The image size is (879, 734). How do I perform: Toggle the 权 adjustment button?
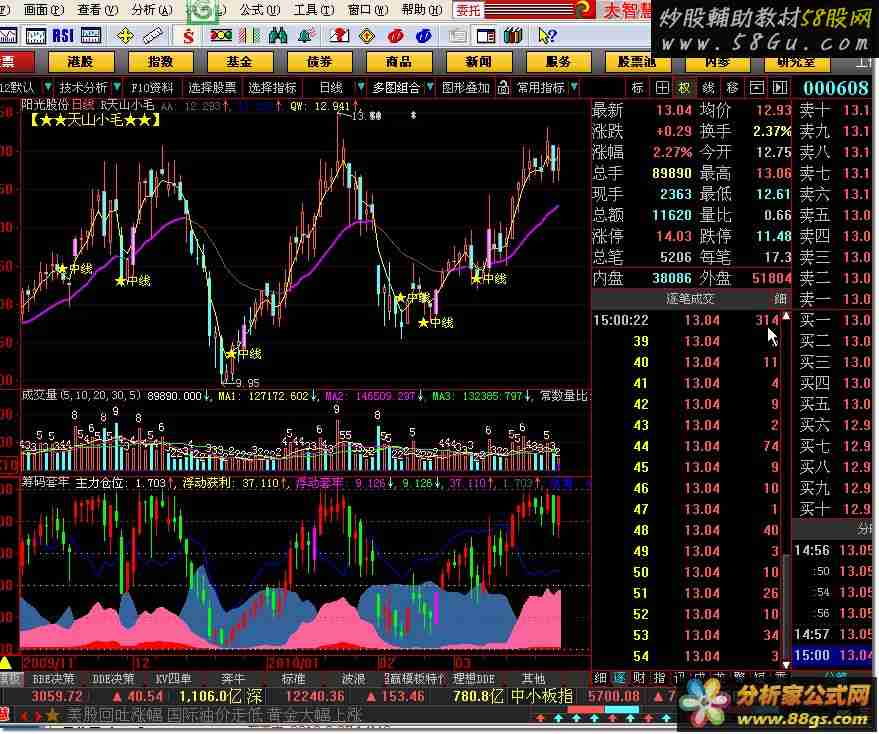685,88
